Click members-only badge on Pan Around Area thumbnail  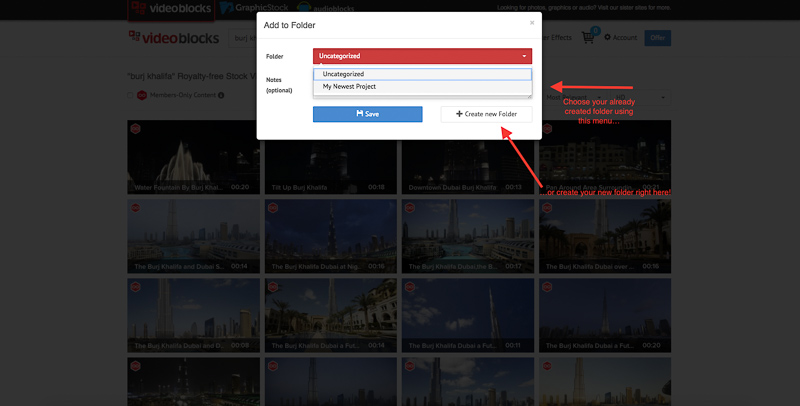click(547, 129)
